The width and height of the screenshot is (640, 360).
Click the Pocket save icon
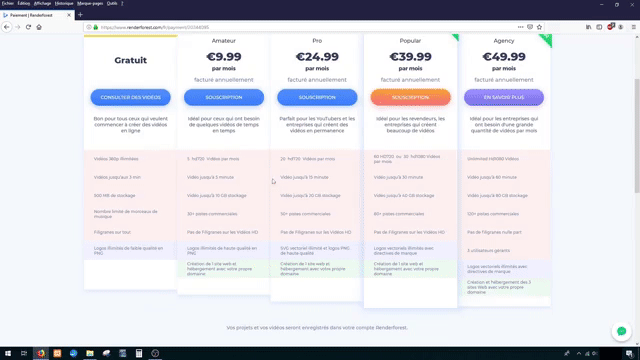tap(530, 27)
